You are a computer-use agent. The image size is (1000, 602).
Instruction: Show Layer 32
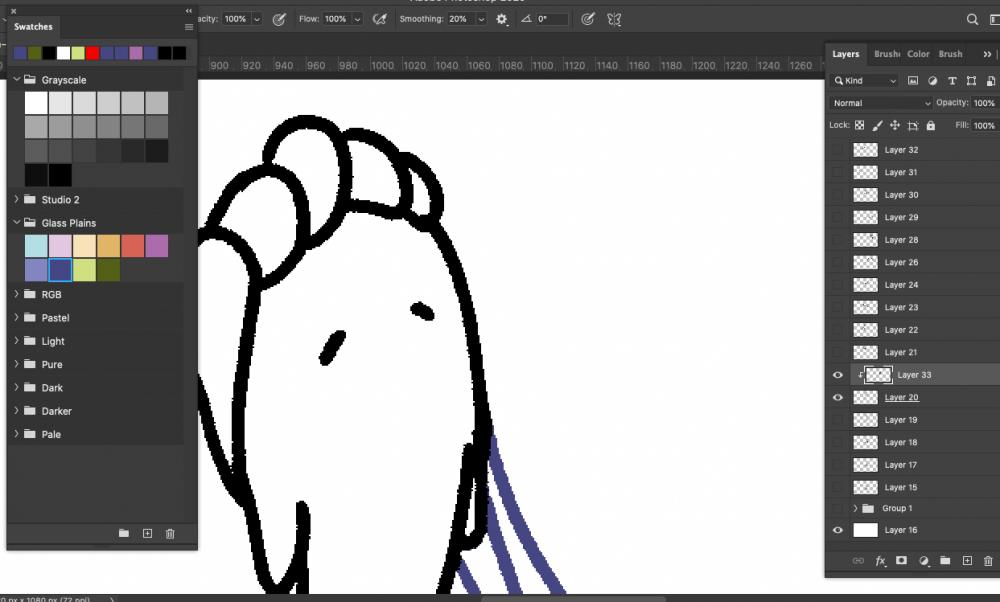tap(838, 150)
